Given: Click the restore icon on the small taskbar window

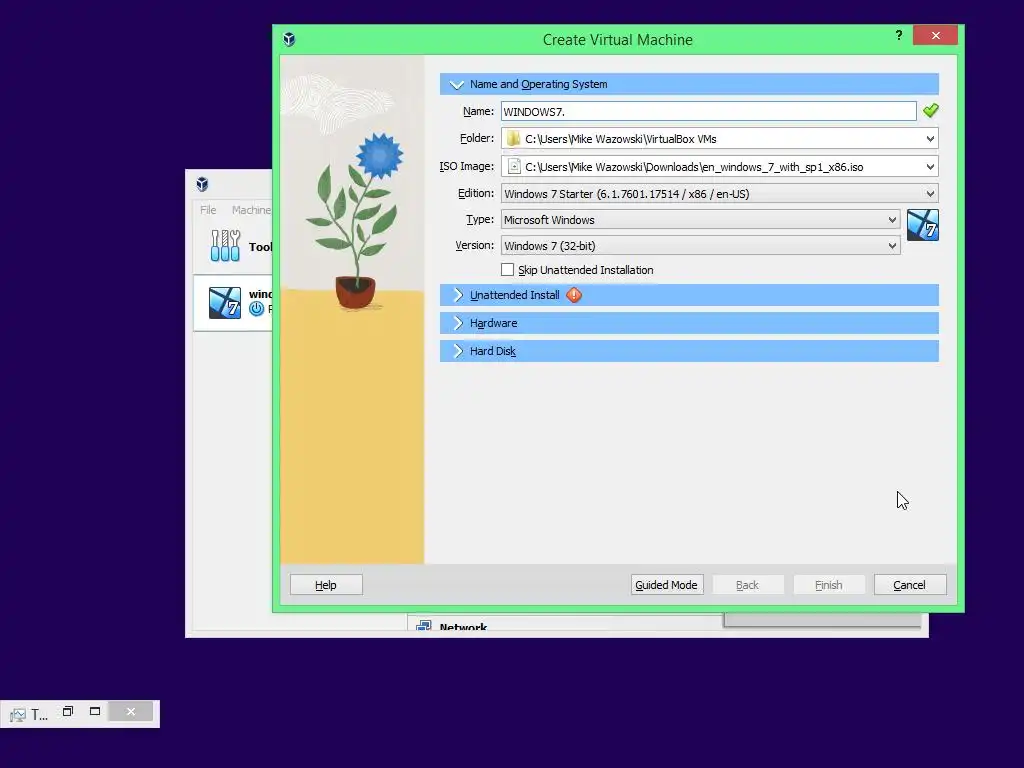Looking at the screenshot, I should pyautogui.click(x=68, y=711).
